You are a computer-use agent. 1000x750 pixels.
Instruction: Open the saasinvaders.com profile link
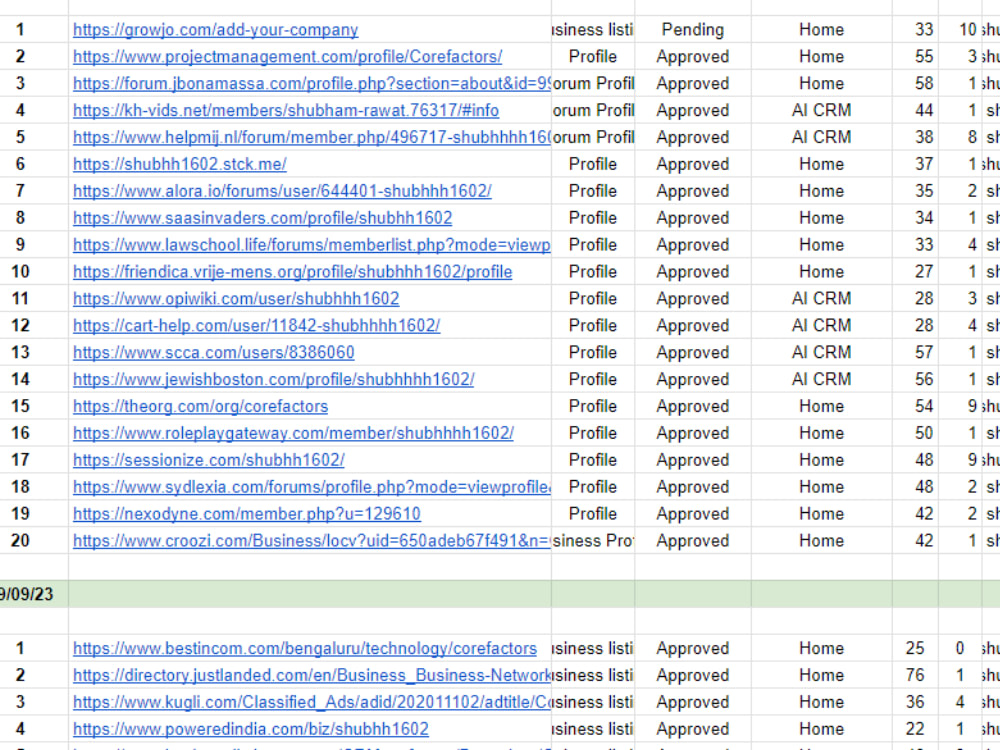point(262,217)
